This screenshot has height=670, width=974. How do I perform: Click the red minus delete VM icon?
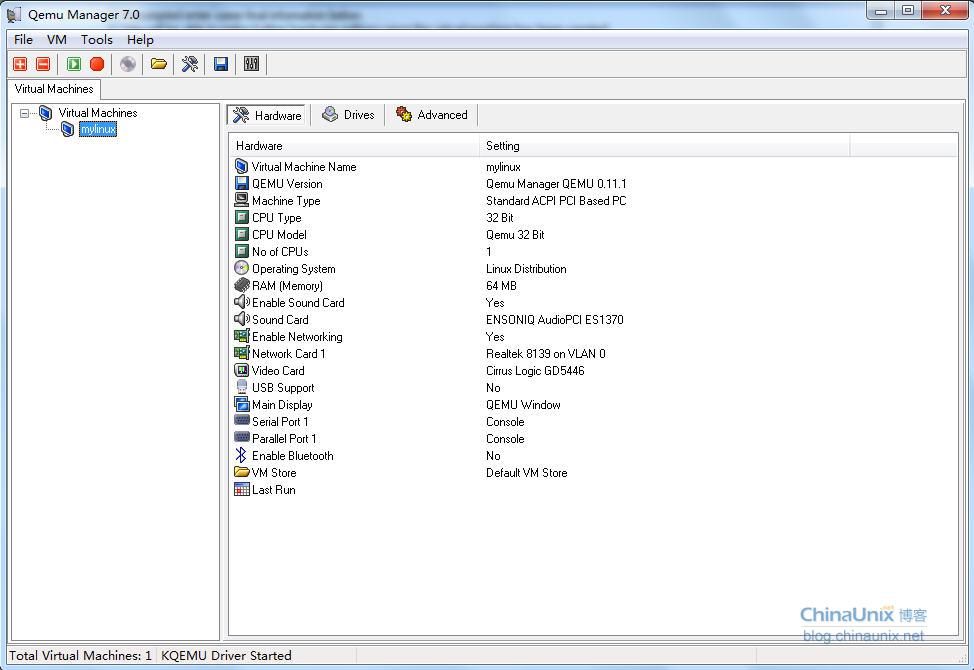[x=43, y=64]
